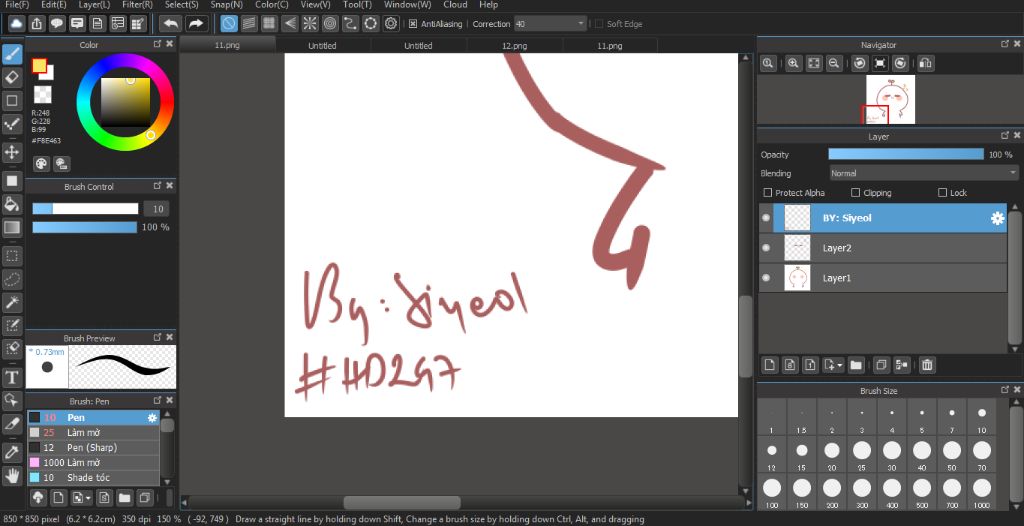Switch to the first Untitled tab
The height and width of the screenshot is (526, 1024).
click(x=323, y=46)
